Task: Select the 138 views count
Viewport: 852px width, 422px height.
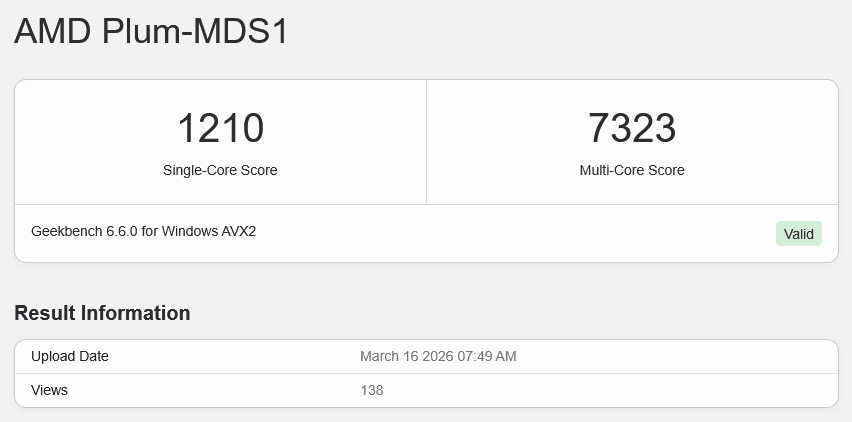Action: pos(372,390)
